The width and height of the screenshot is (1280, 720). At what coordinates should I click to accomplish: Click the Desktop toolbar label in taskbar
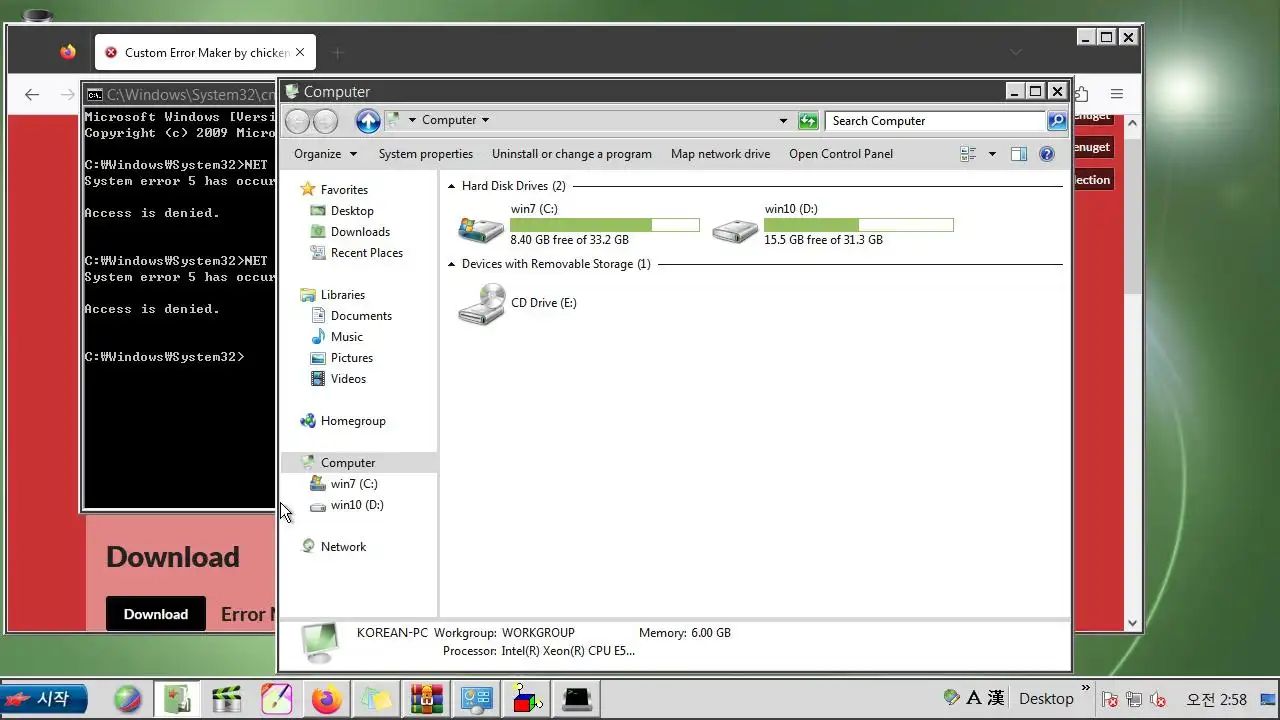tap(1046, 699)
